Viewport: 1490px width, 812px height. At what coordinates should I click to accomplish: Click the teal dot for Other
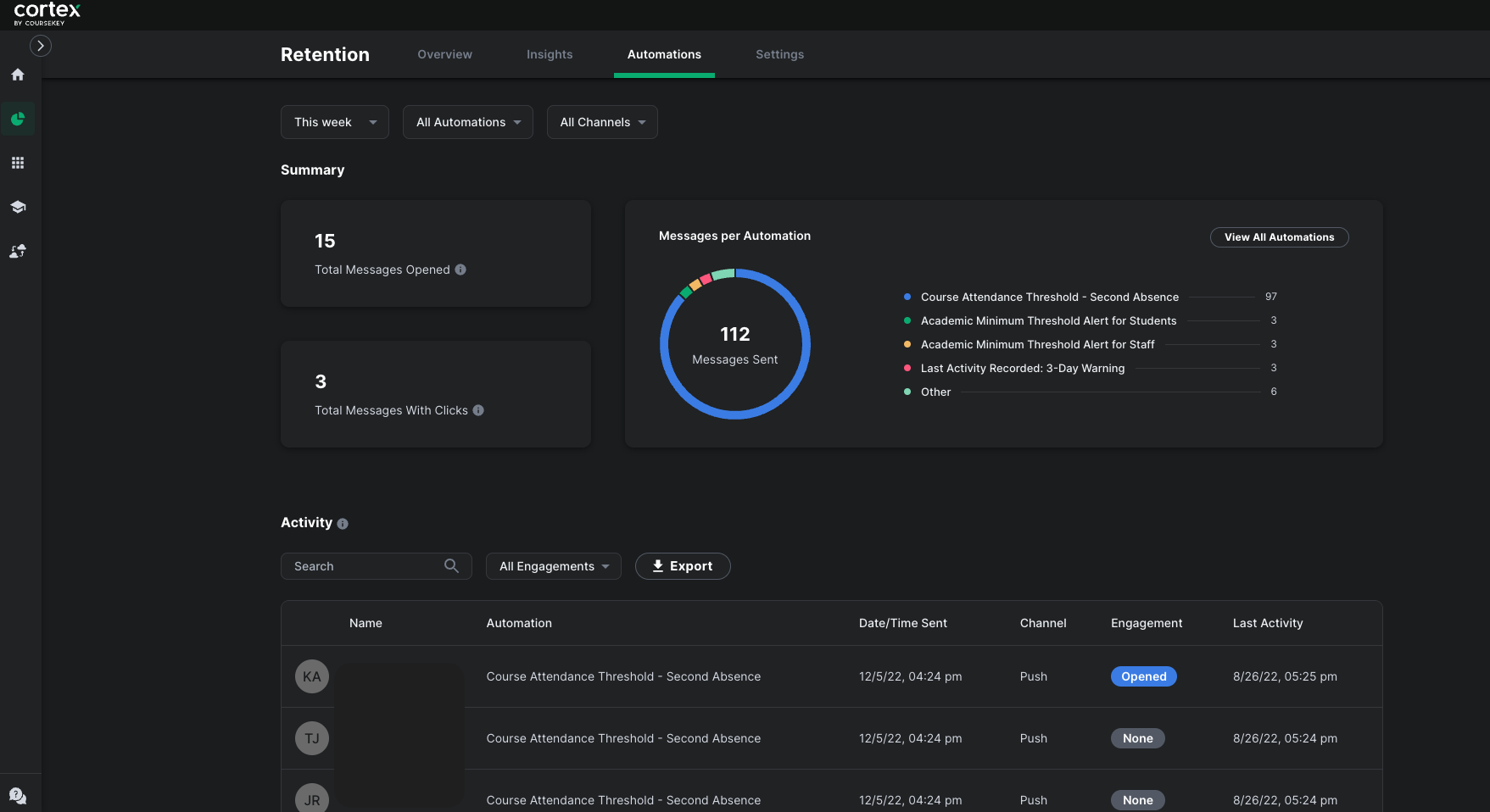coord(907,392)
